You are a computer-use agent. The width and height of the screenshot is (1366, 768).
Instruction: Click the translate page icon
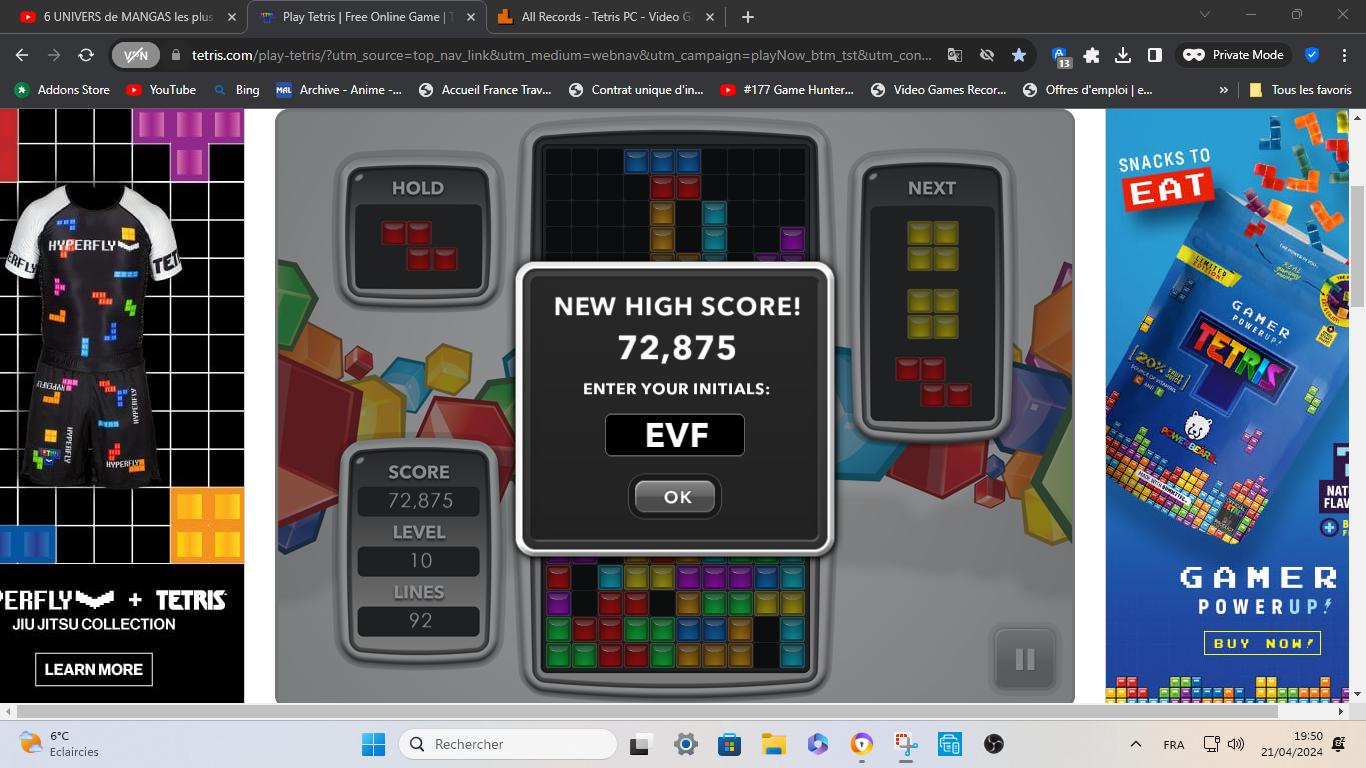point(955,55)
